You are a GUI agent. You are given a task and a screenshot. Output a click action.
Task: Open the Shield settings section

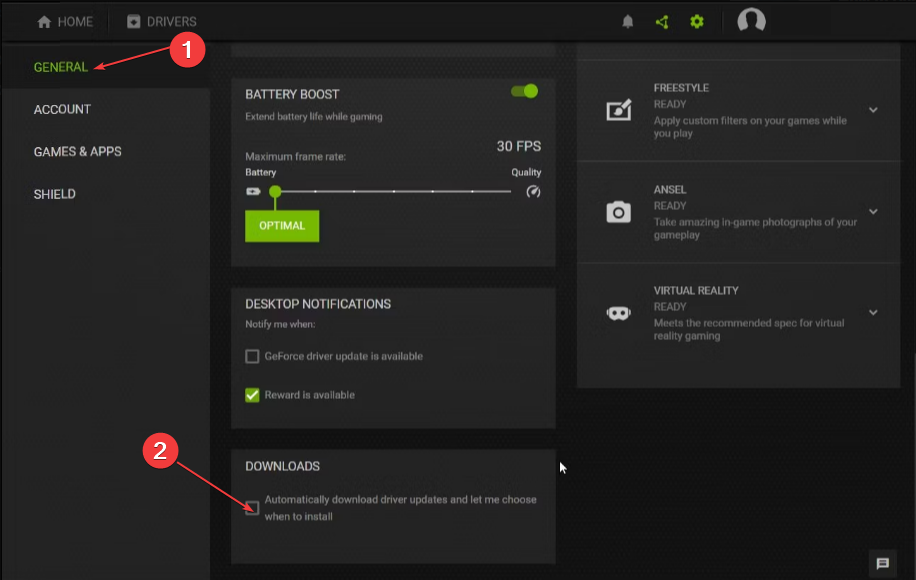click(55, 194)
